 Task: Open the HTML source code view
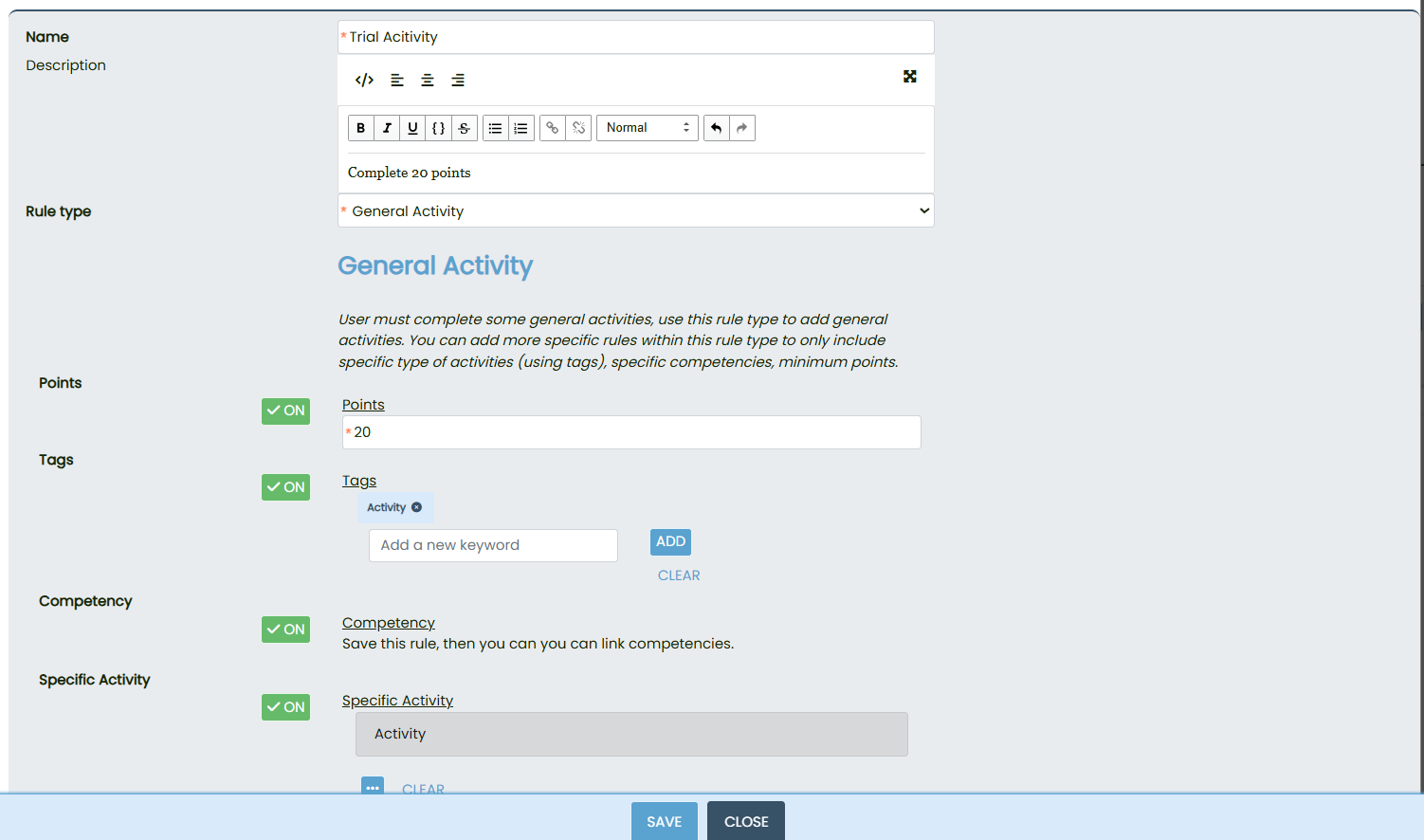(364, 80)
